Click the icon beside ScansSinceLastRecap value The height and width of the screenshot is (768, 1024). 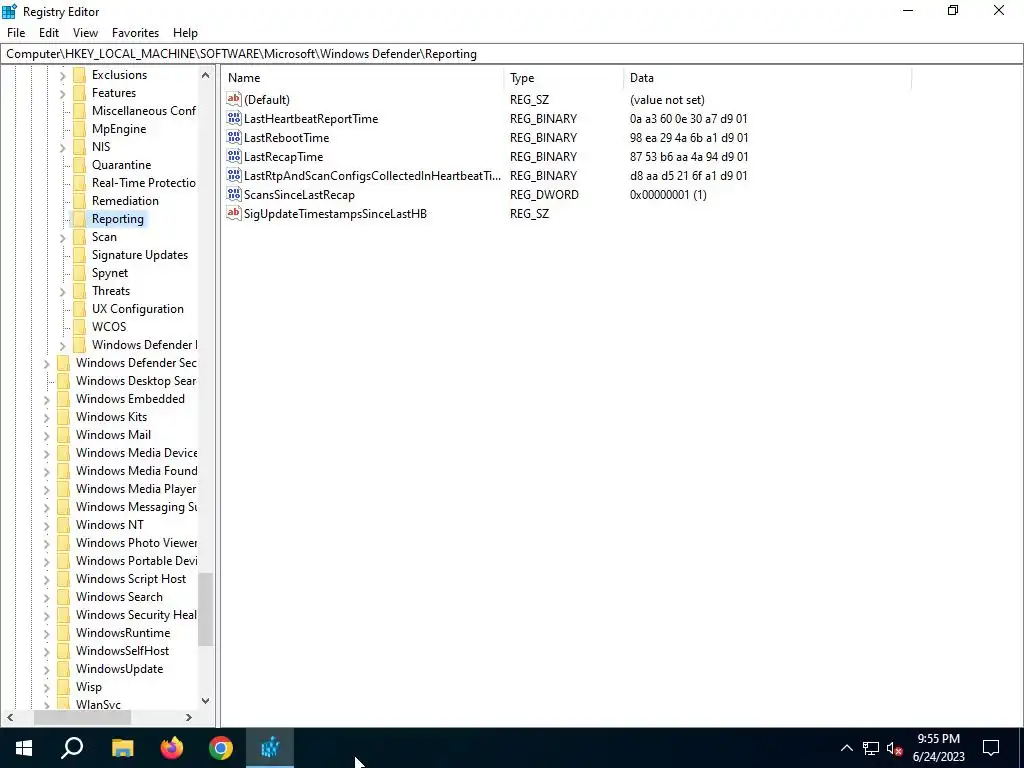pyautogui.click(x=234, y=194)
